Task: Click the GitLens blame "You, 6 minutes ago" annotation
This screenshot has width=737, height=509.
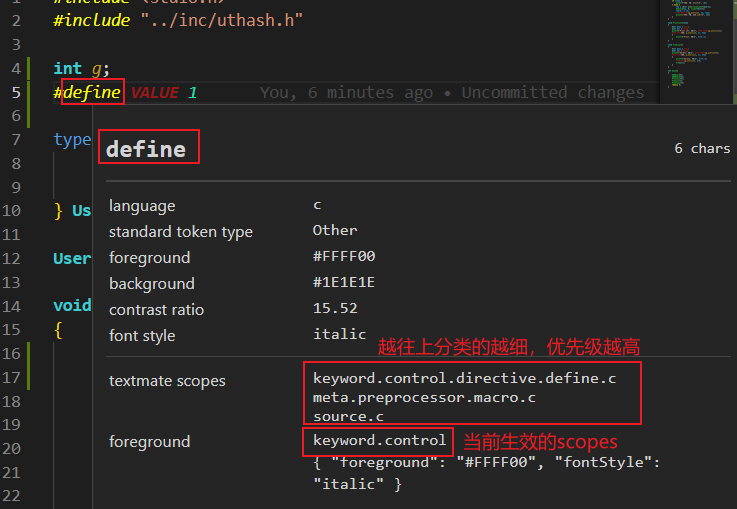Action: click(x=346, y=93)
